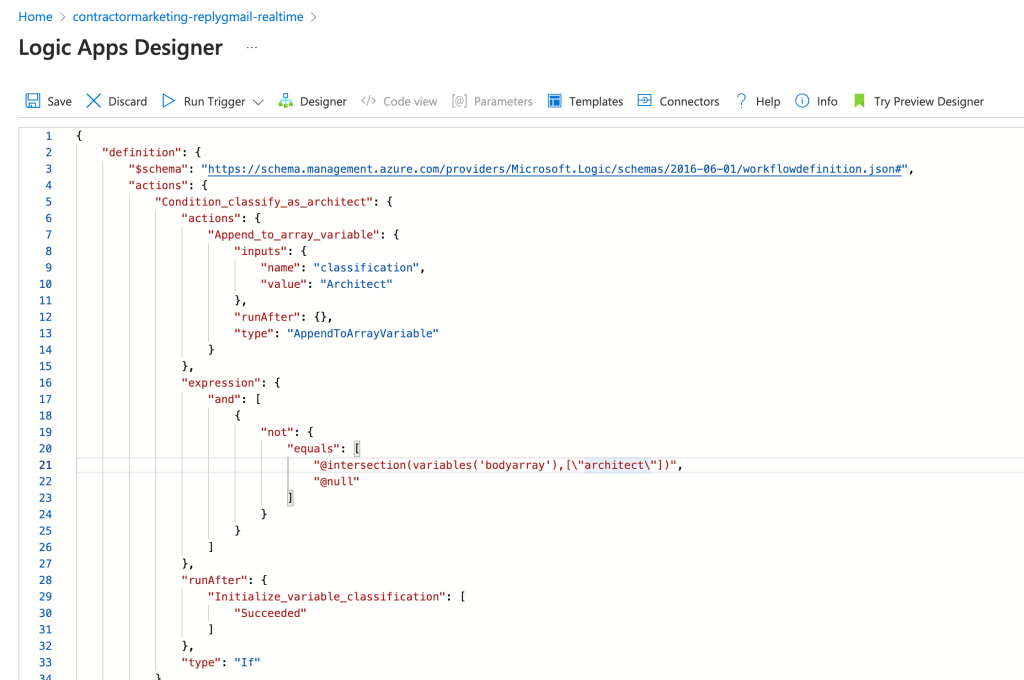Click the "AppendToArrayVariable" type value
The image size is (1024, 680).
362,333
